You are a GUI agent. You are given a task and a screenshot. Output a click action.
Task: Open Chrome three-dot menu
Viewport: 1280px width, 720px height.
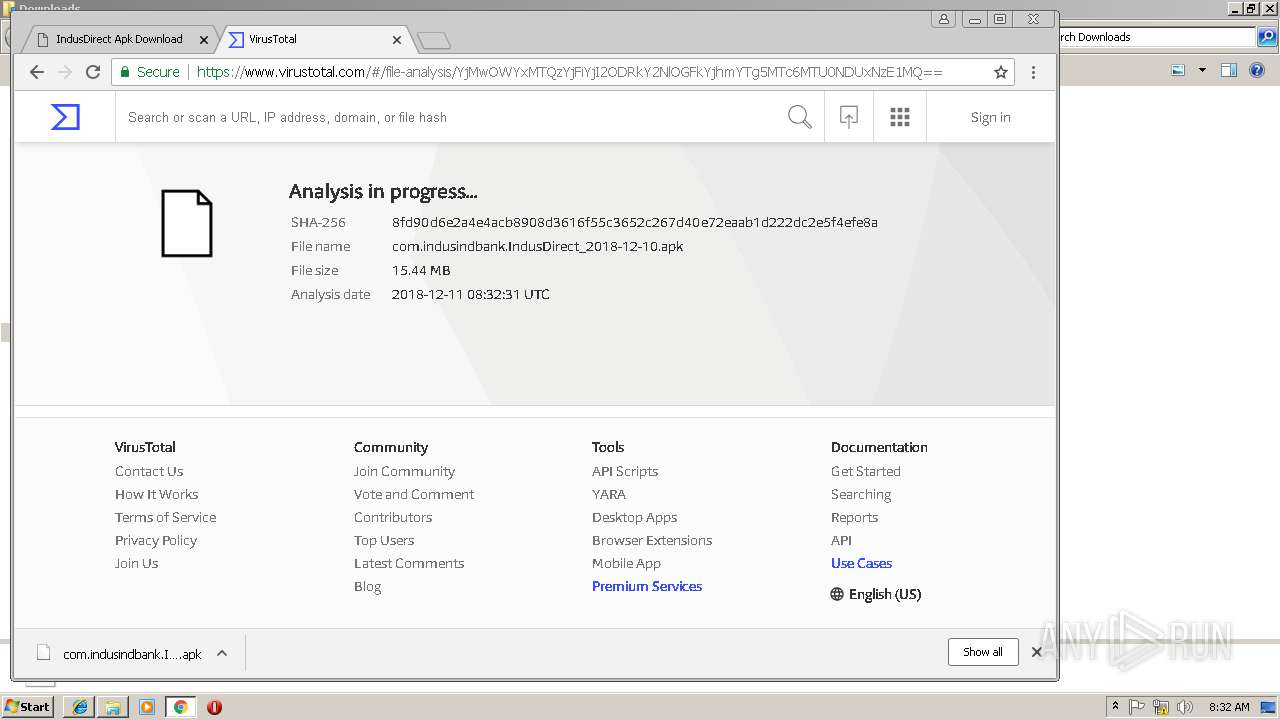click(x=1033, y=72)
